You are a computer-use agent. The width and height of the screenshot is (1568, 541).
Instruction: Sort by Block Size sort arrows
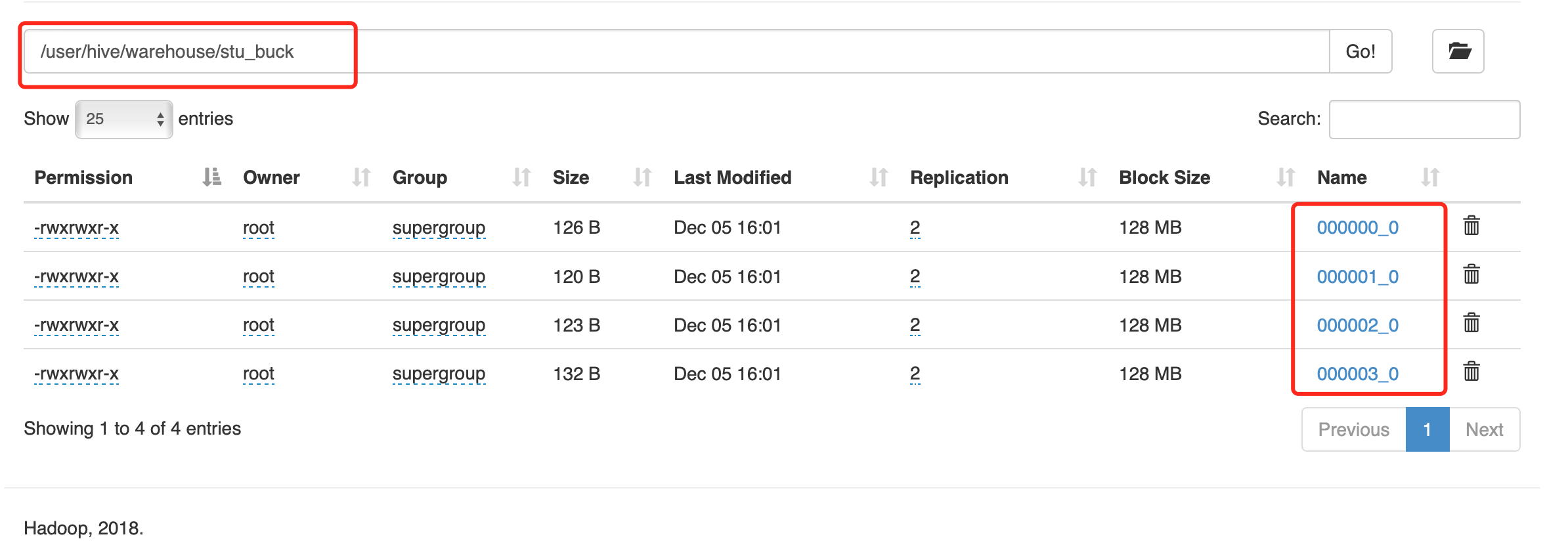click(1286, 177)
